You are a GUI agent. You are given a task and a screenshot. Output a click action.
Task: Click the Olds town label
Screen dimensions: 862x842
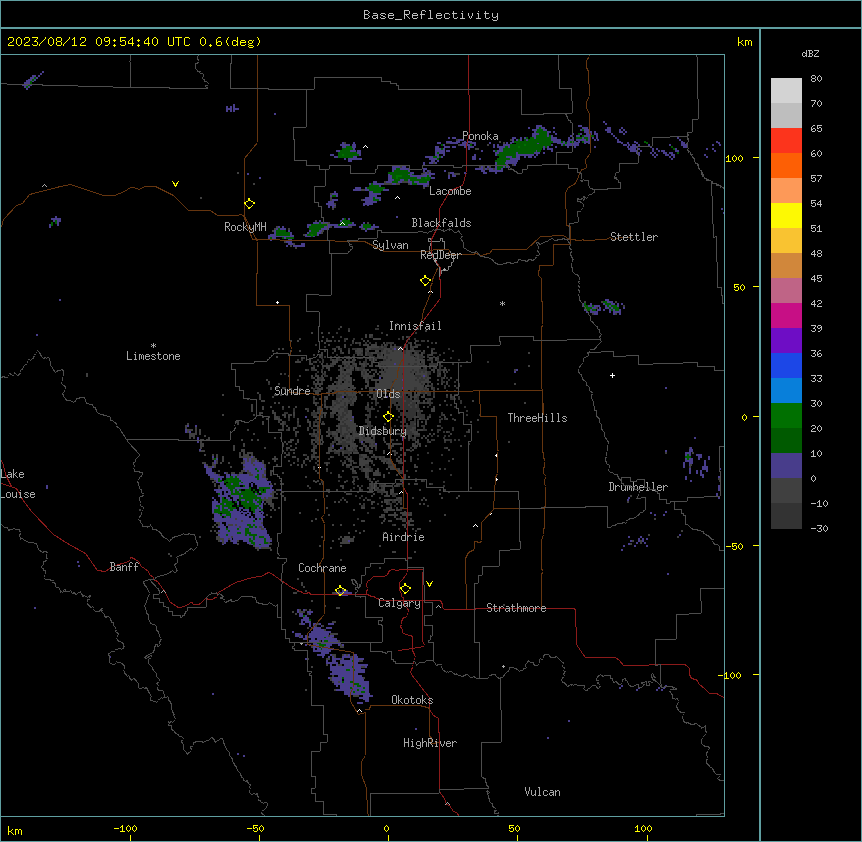coord(388,394)
